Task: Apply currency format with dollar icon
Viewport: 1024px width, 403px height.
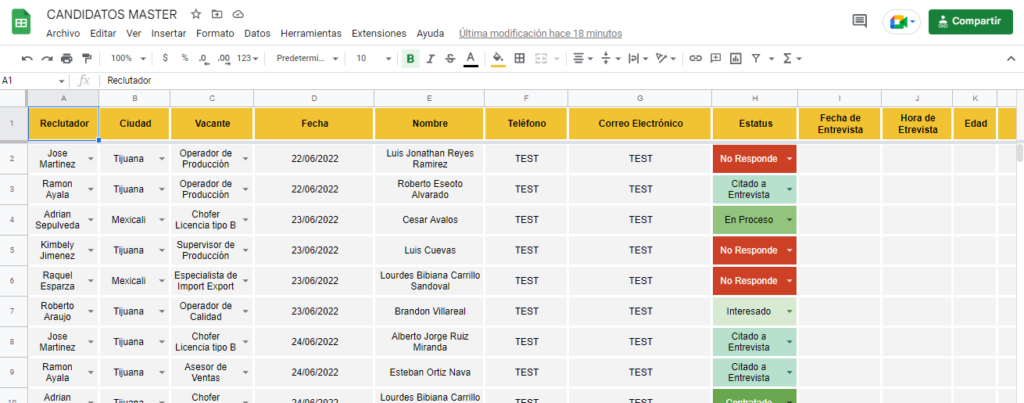Action: pos(165,58)
